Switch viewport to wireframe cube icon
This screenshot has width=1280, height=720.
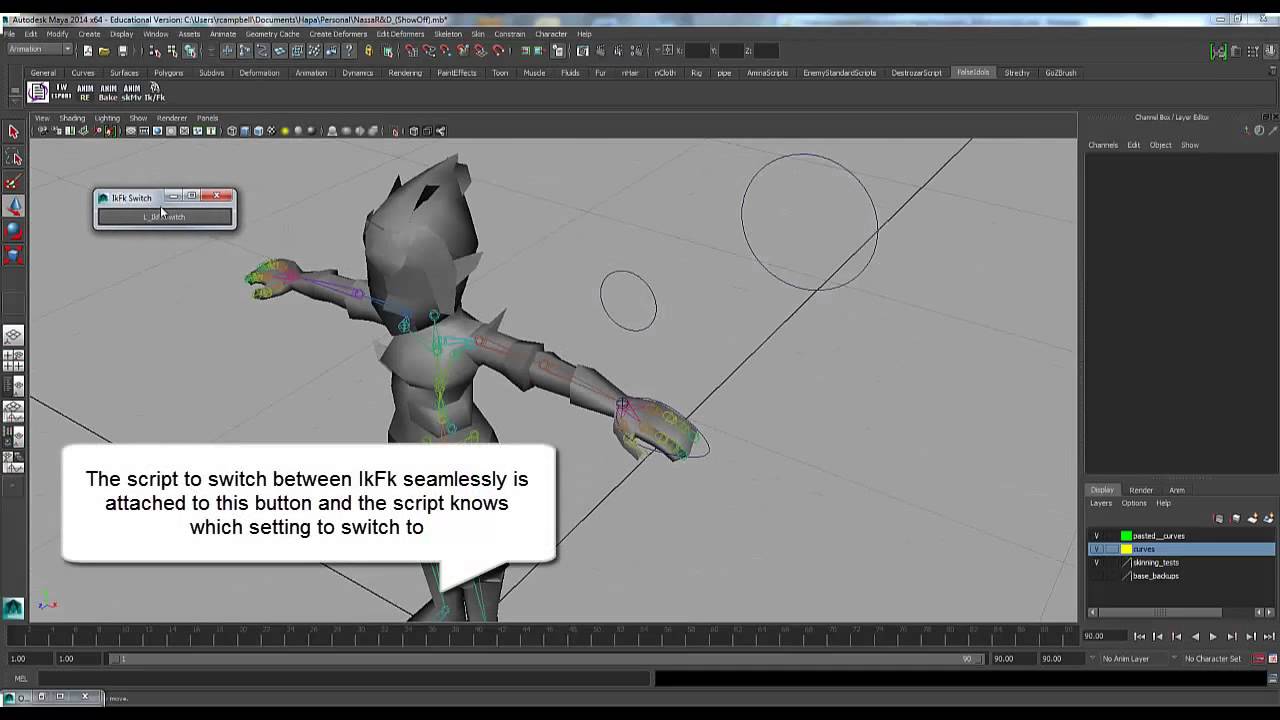point(232,131)
